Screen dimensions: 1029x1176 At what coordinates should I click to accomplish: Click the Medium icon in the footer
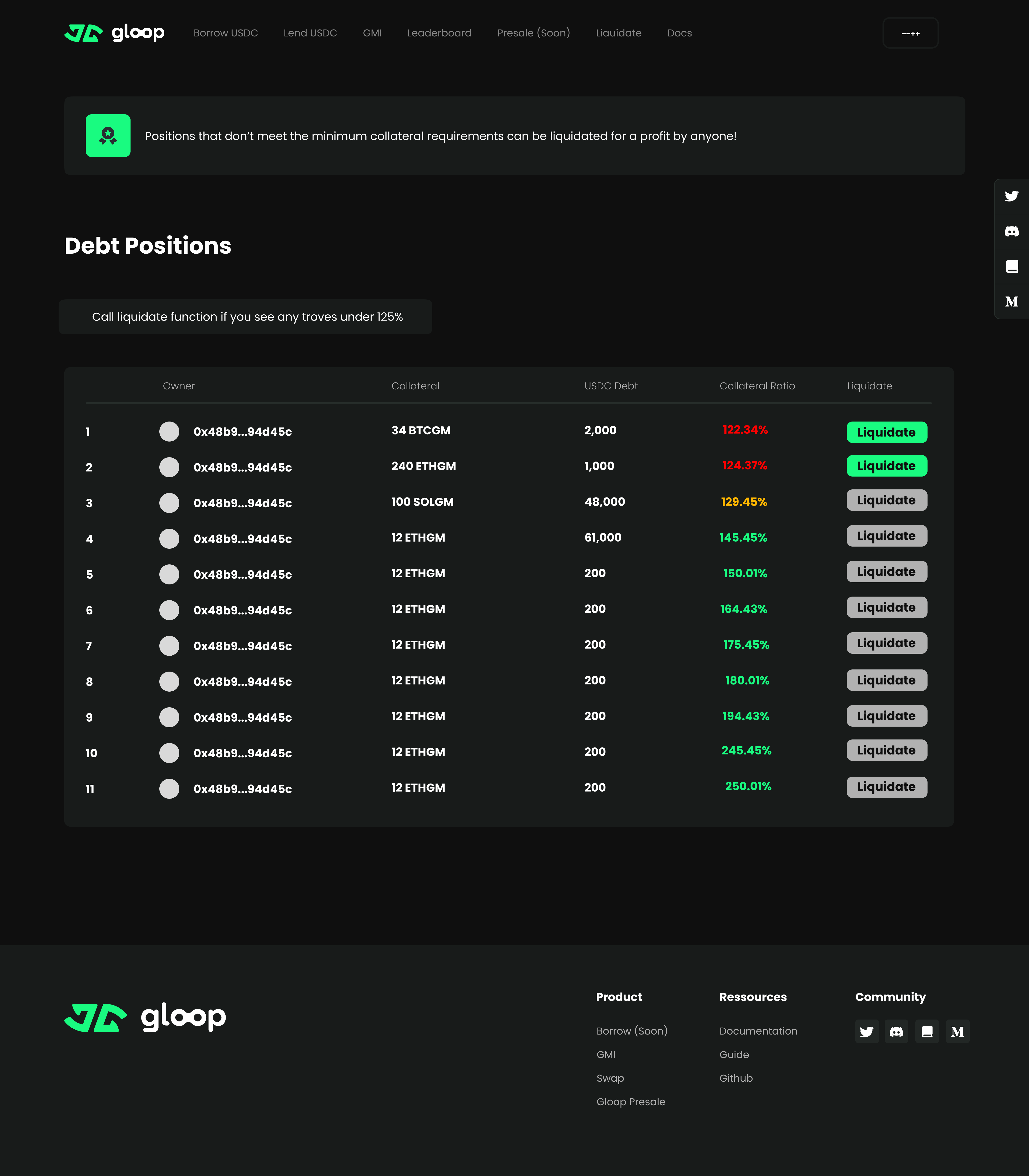point(957,1031)
